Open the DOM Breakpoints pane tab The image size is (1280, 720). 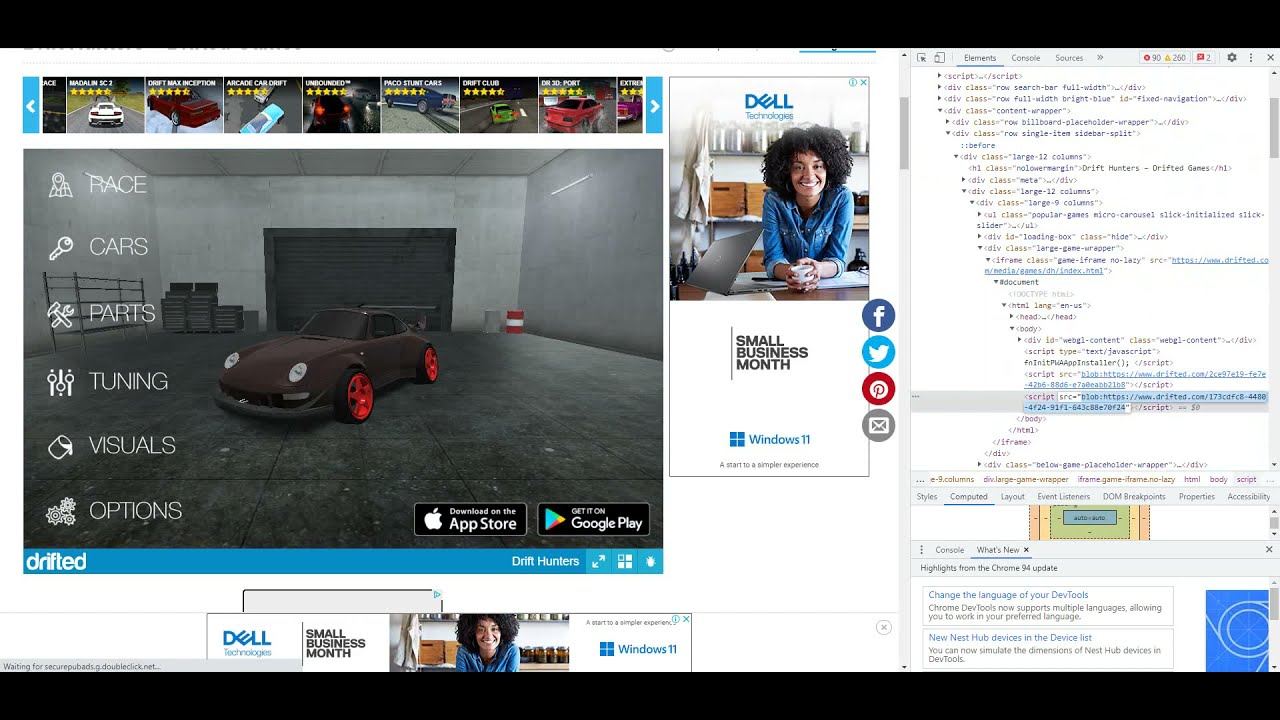tap(1134, 496)
